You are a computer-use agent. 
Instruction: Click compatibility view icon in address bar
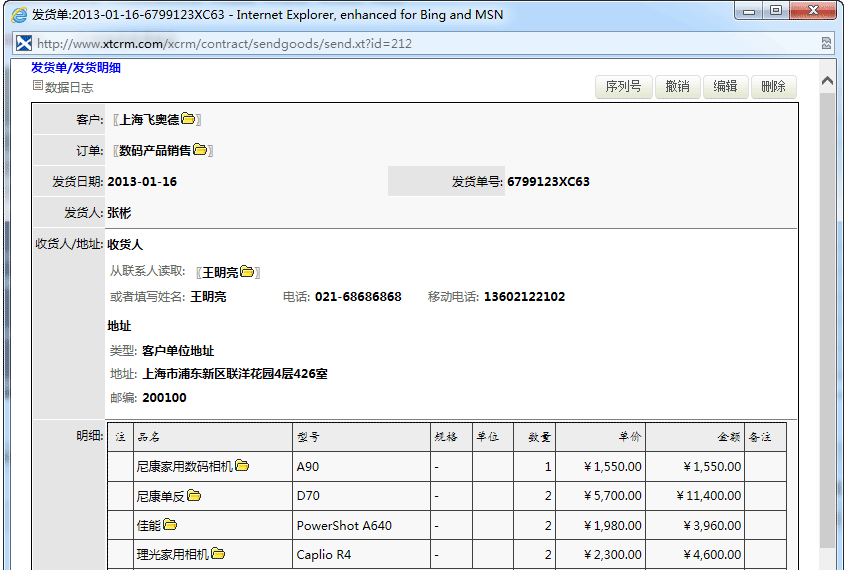pos(826,43)
